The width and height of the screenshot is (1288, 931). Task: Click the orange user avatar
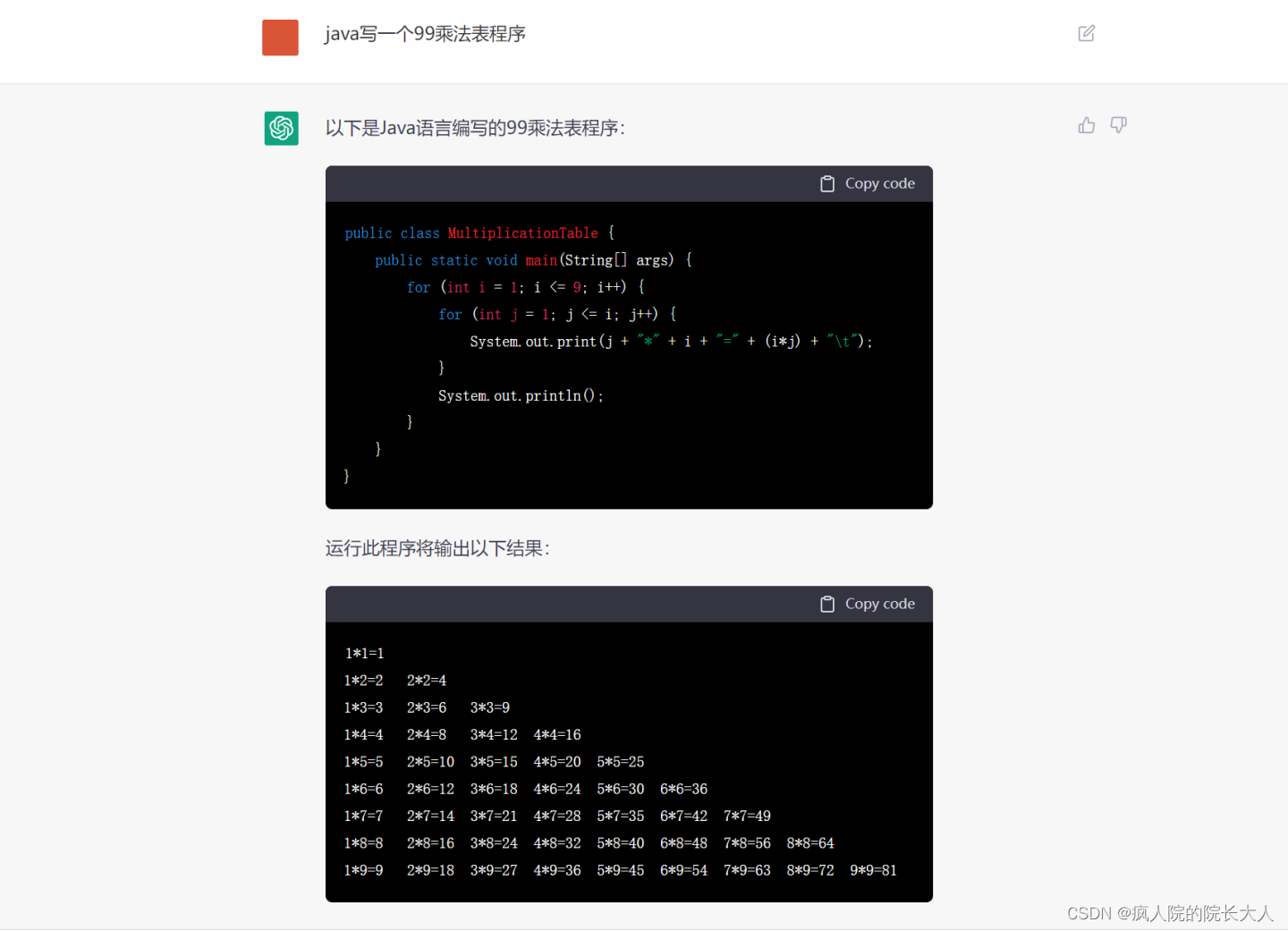(x=280, y=38)
